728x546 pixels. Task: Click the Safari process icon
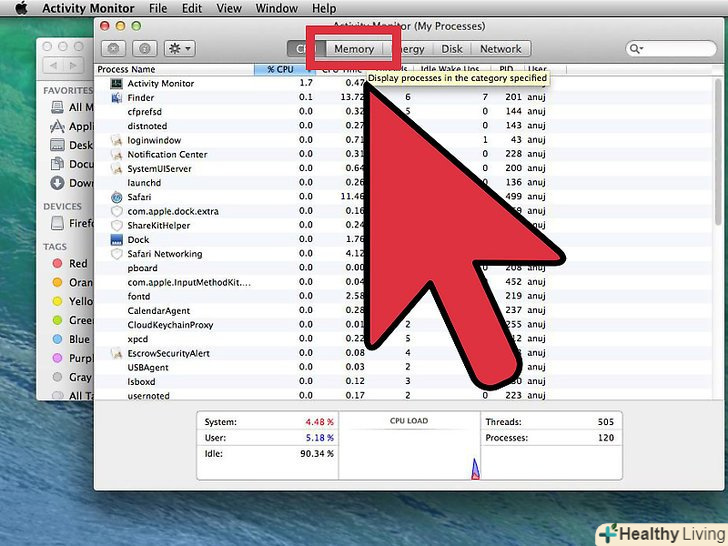[117, 197]
